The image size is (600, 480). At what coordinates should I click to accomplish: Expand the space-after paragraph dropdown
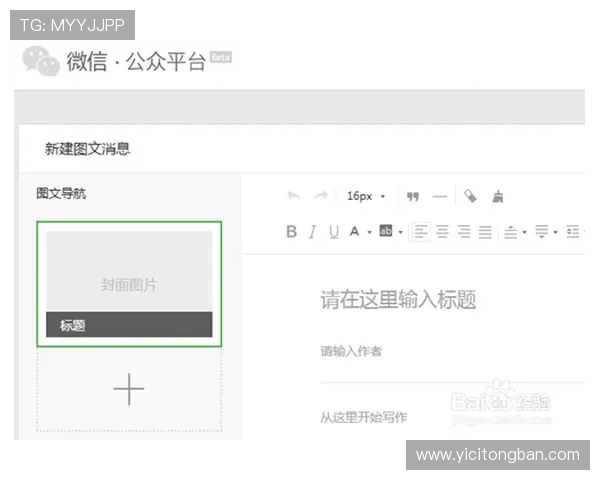555,232
